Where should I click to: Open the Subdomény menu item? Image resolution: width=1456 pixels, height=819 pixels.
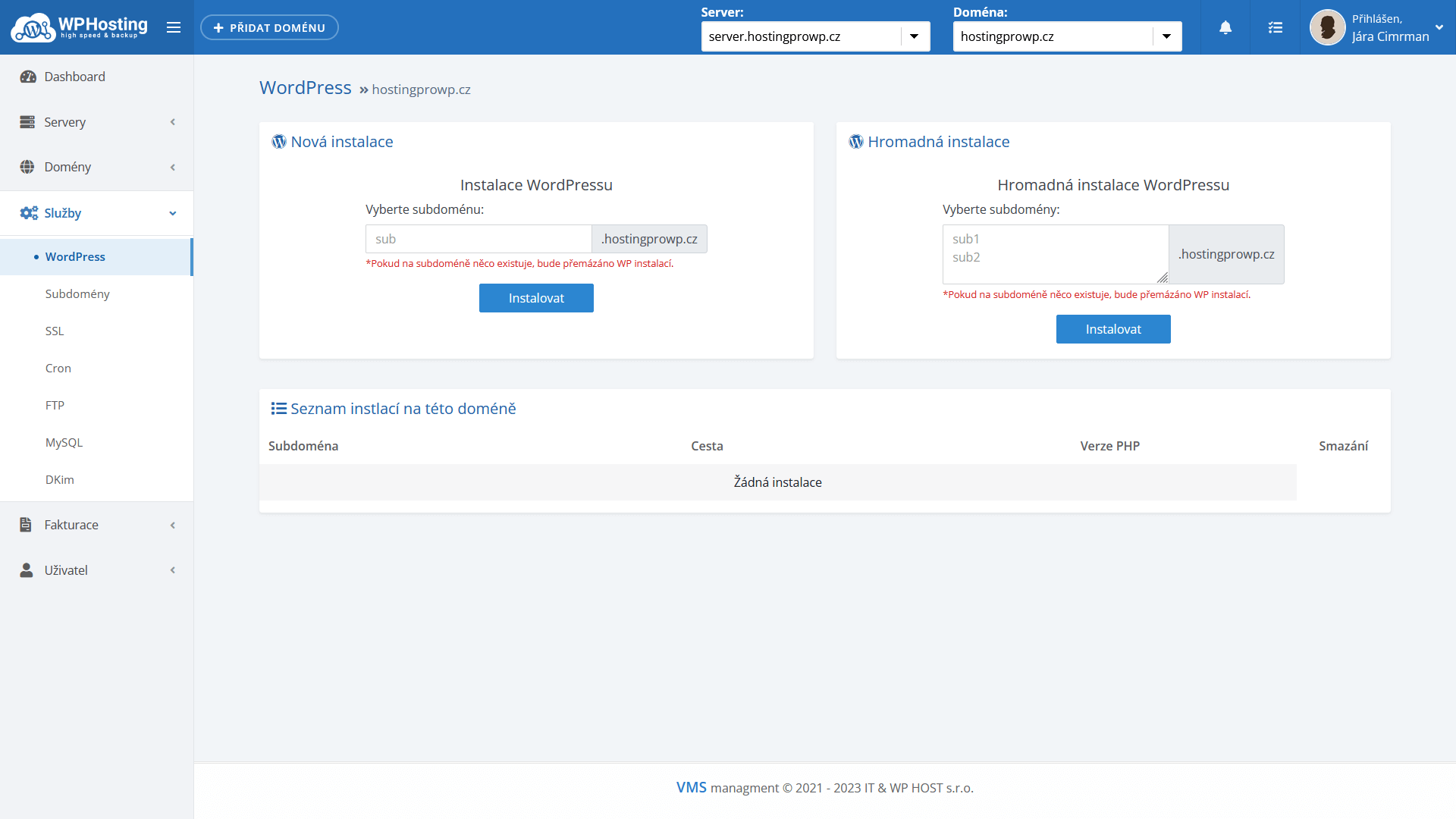tap(77, 294)
